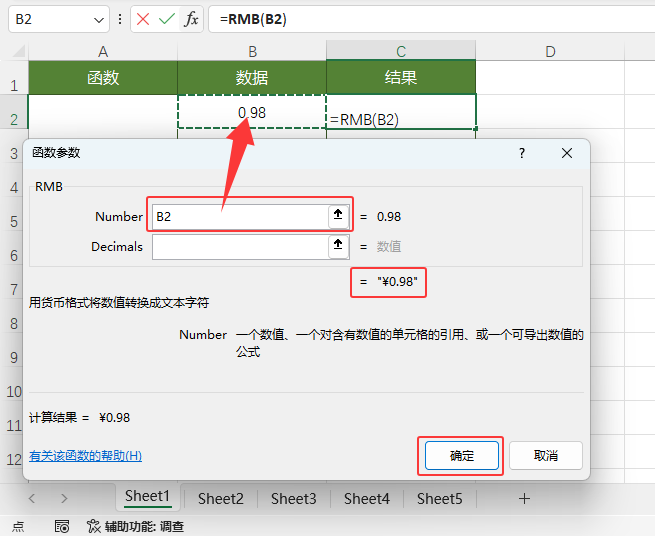Viewport: 655px width, 536px height.
Task: Click the result preview "¥0.98"
Action: 397,282
